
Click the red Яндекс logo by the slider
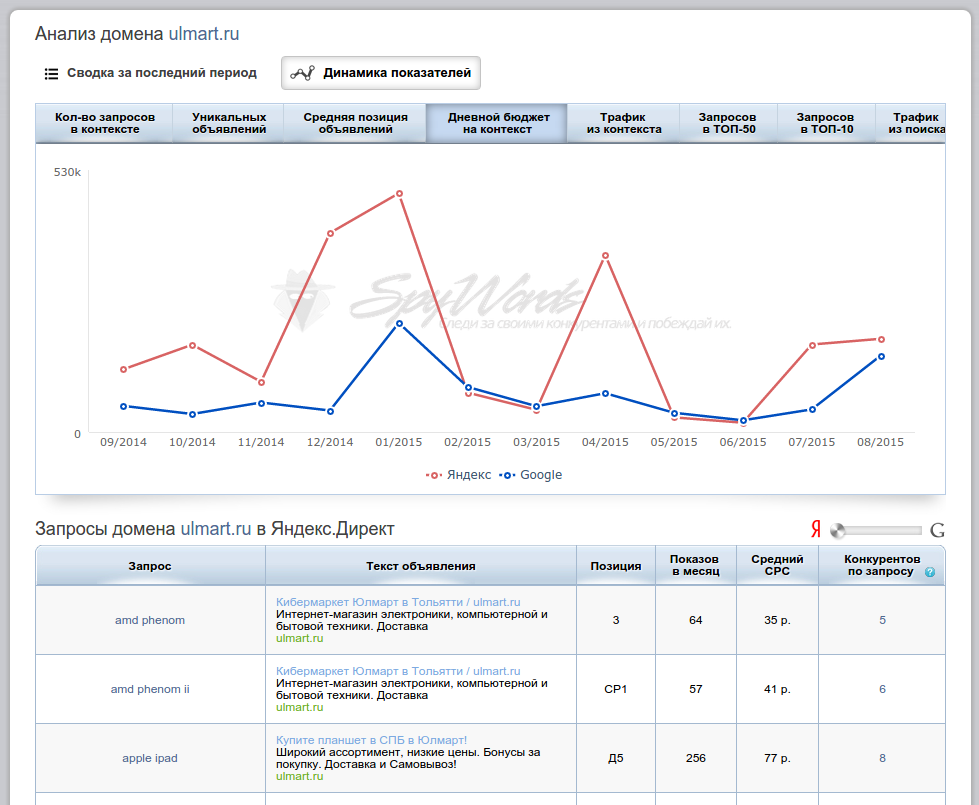pos(815,530)
